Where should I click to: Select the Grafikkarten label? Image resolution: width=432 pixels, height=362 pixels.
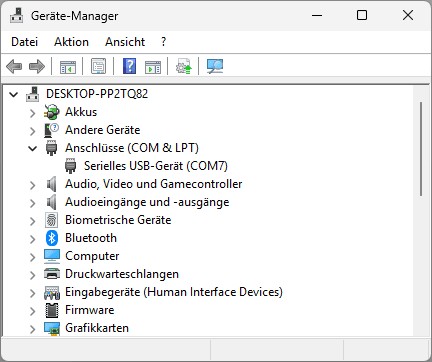[x=97, y=328]
